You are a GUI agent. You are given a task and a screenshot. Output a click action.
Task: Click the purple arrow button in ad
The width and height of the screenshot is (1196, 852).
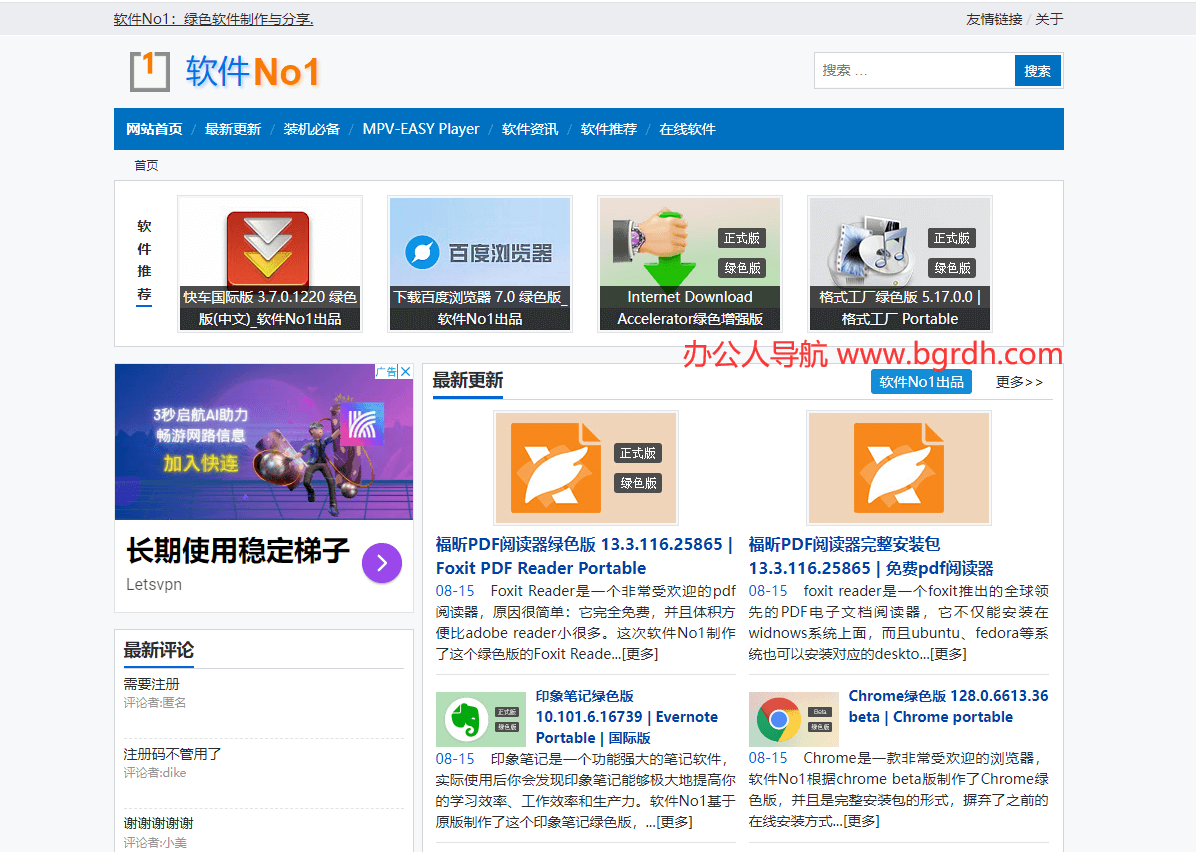pos(381,563)
